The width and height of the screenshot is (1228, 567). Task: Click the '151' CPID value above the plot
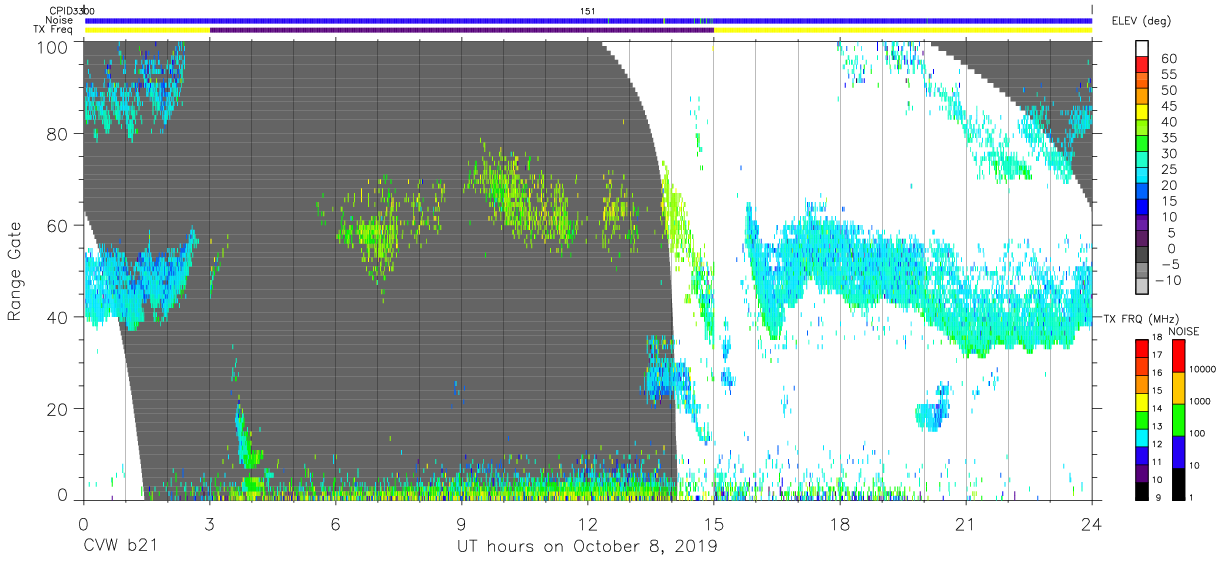click(x=588, y=10)
